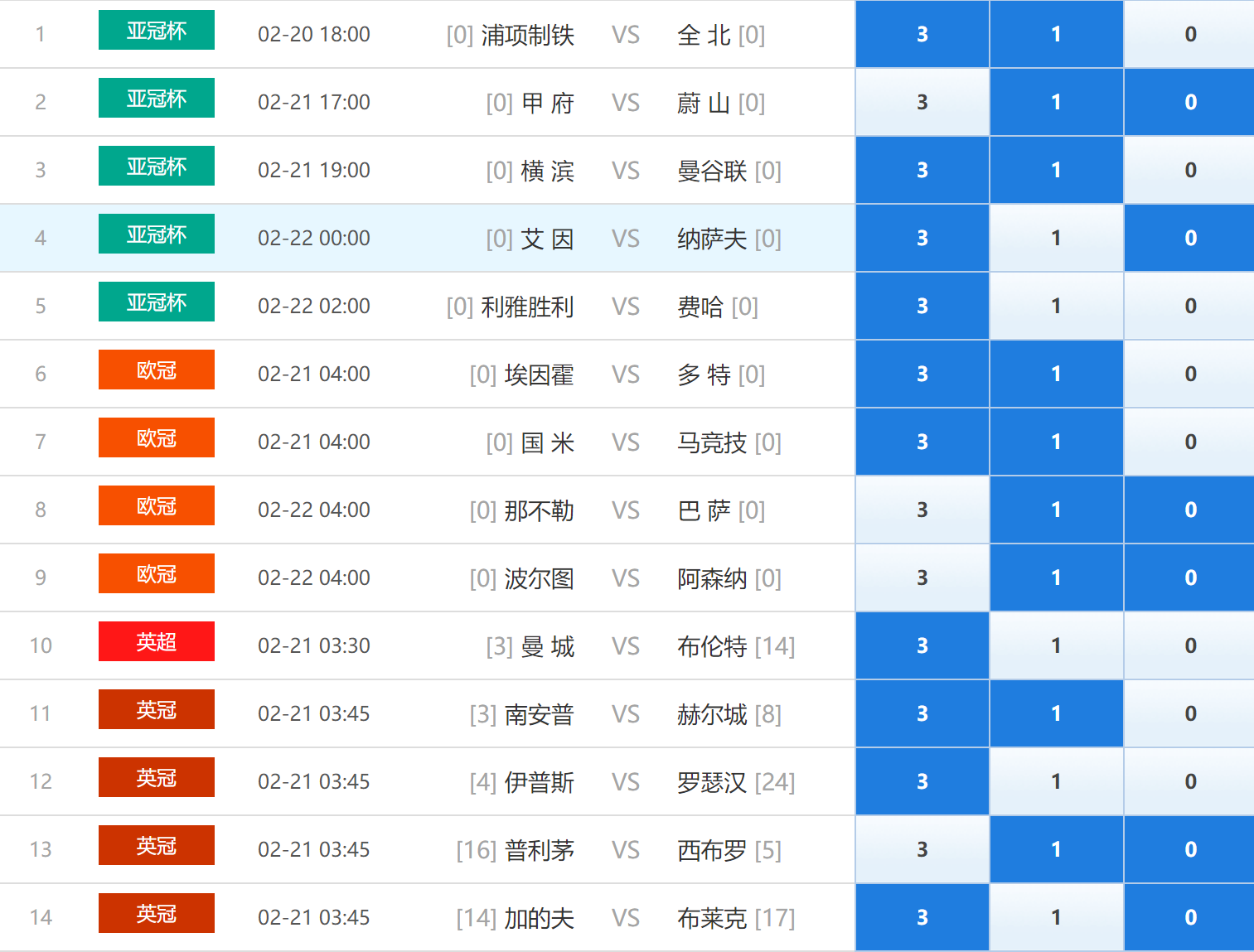Toggle result 3 for 加的夫 vs 布莱克
1254x952 pixels.
[922, 917]
